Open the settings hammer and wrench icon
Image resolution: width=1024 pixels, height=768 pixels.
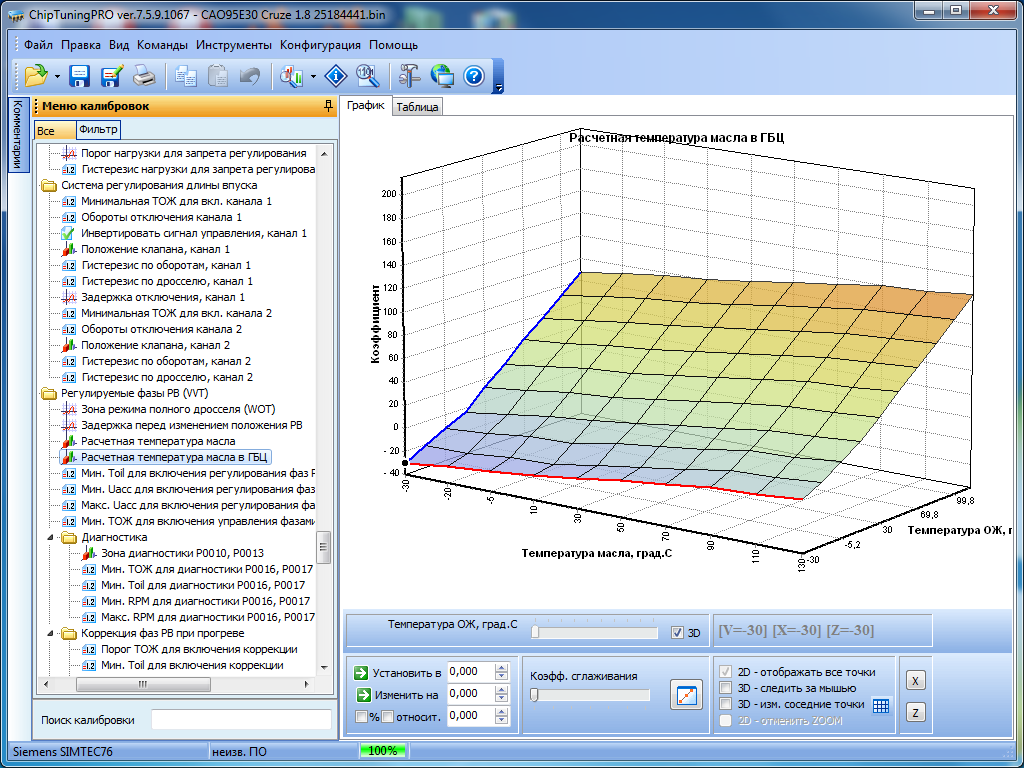(410, 75)
